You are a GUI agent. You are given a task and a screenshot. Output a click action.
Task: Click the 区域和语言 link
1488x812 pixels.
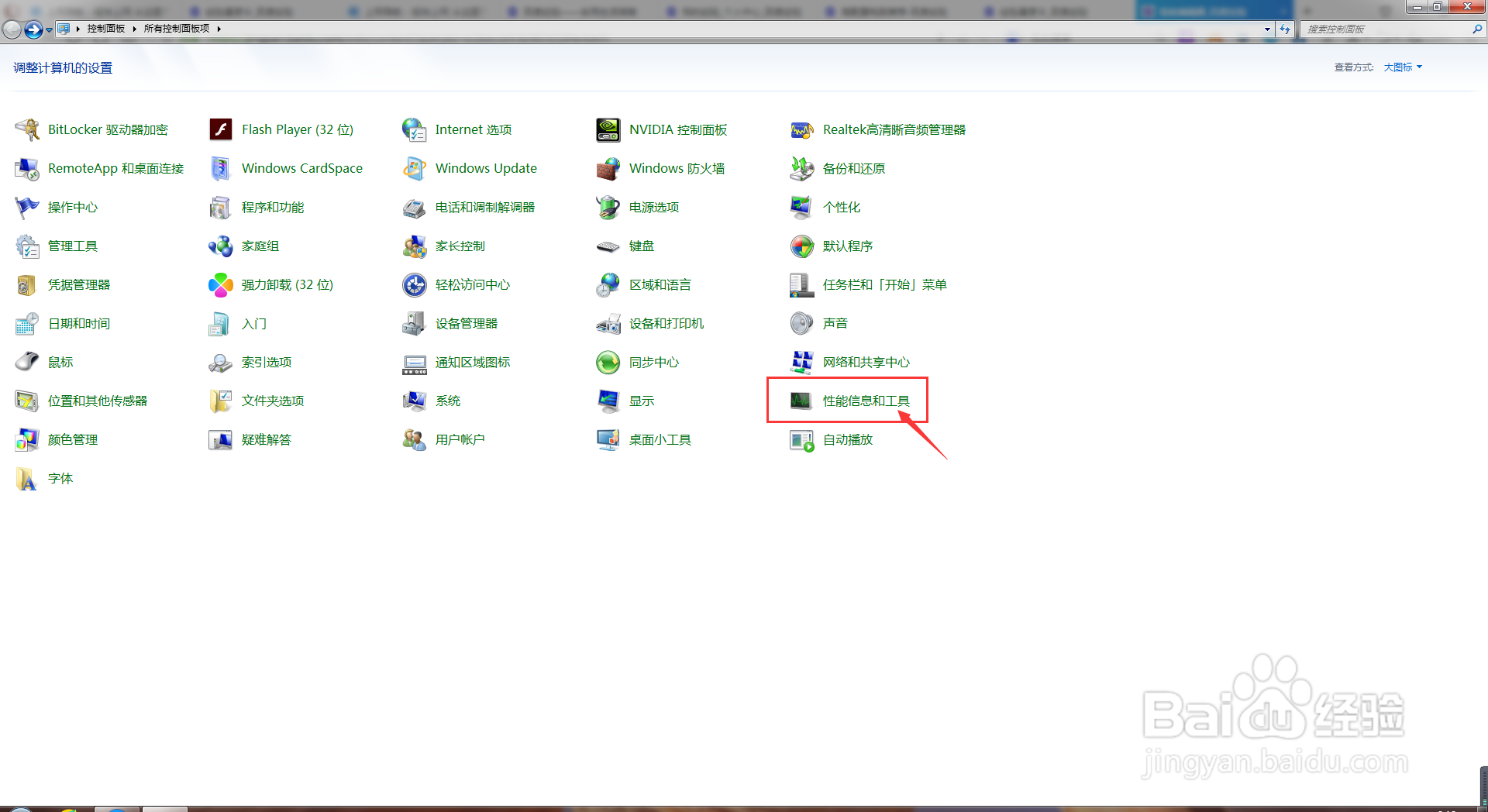point(660,284)
